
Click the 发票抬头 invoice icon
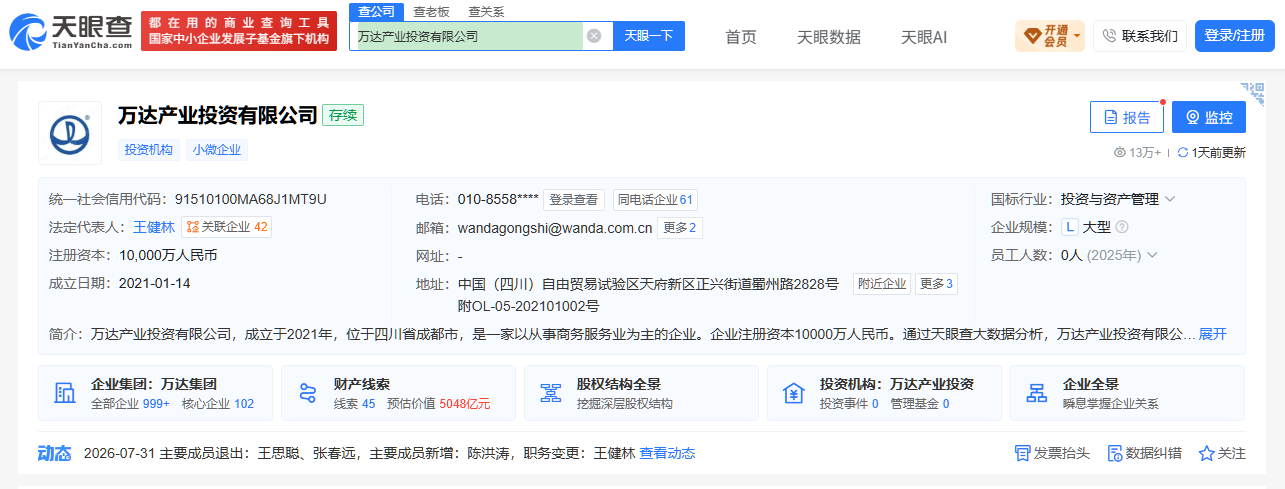point(1022,453)
